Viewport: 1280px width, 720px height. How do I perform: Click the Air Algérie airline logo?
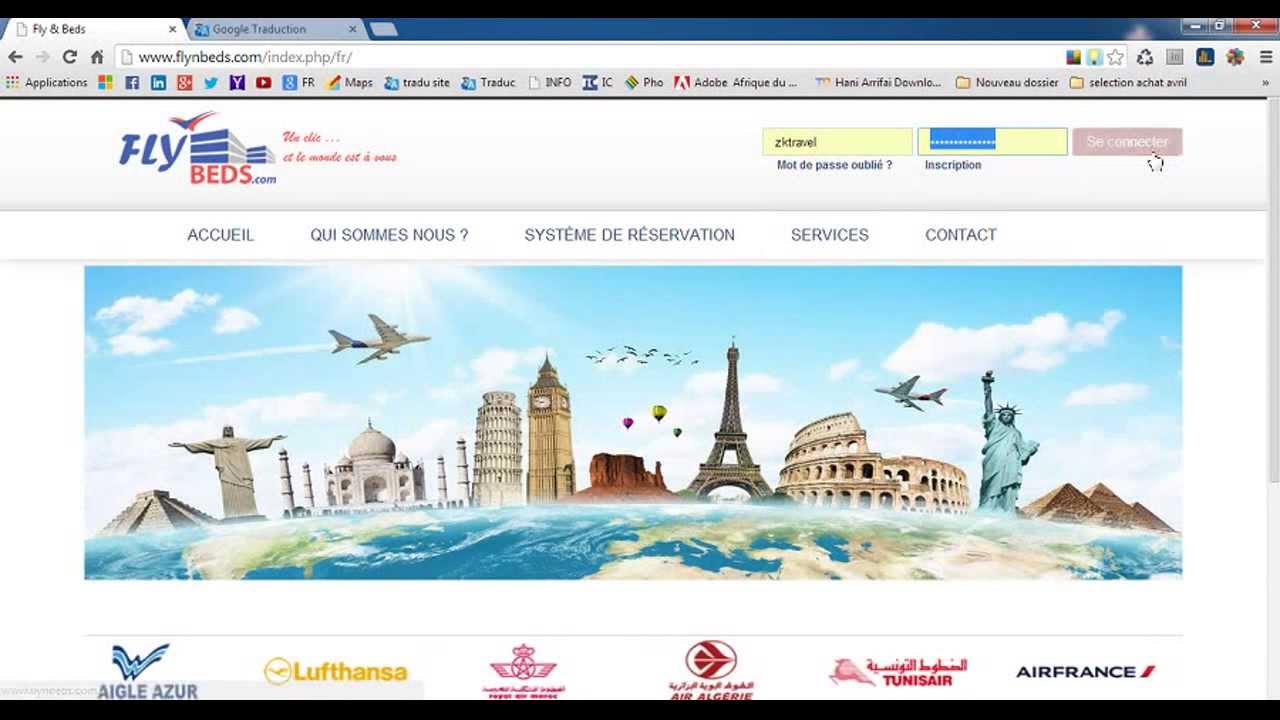click(x=711, y=670)
